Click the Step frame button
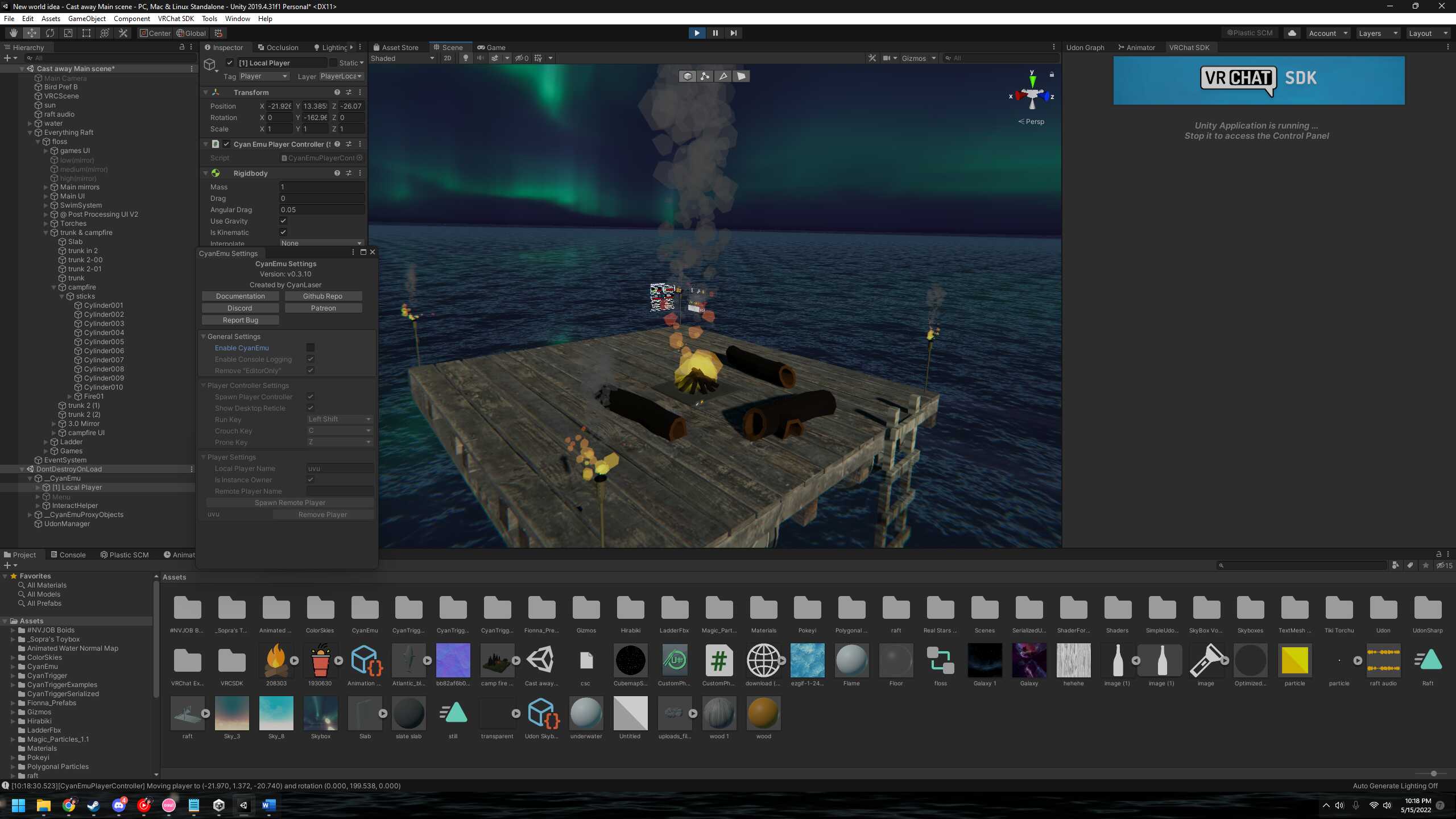This screenshot has height=819, width=1456. (x=734, y=33)
